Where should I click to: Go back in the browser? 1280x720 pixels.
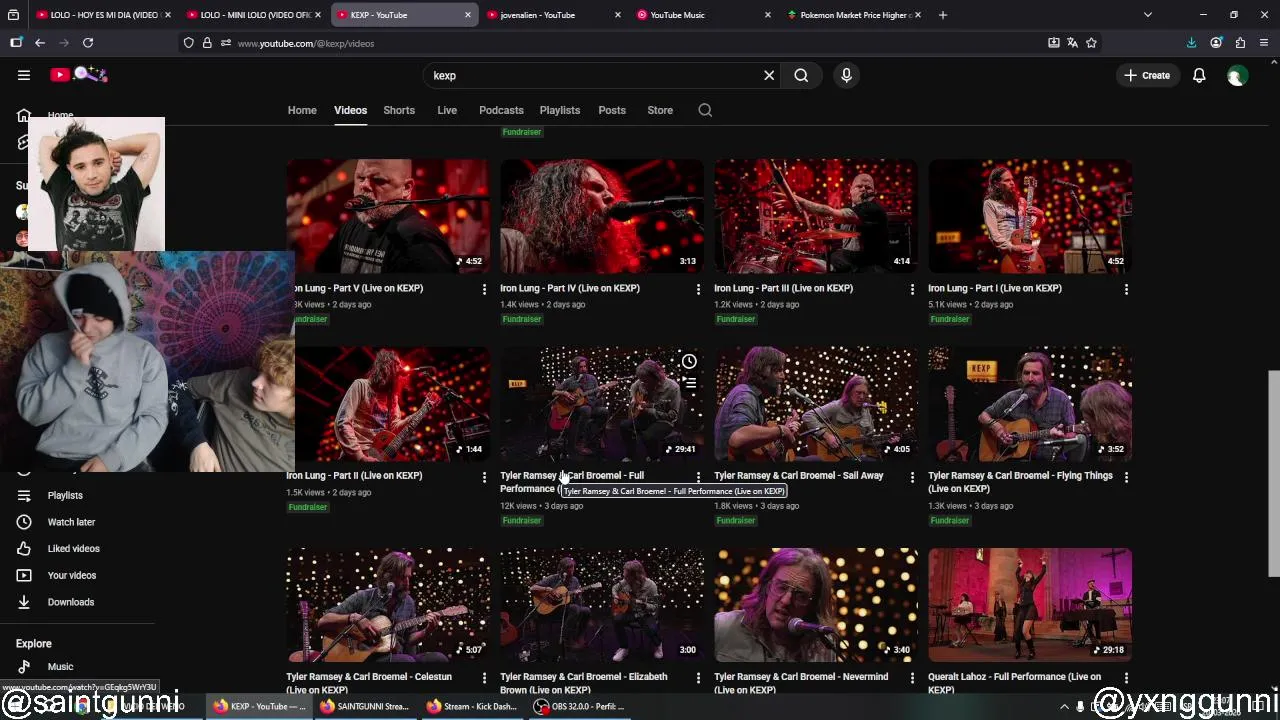(40, 43)
